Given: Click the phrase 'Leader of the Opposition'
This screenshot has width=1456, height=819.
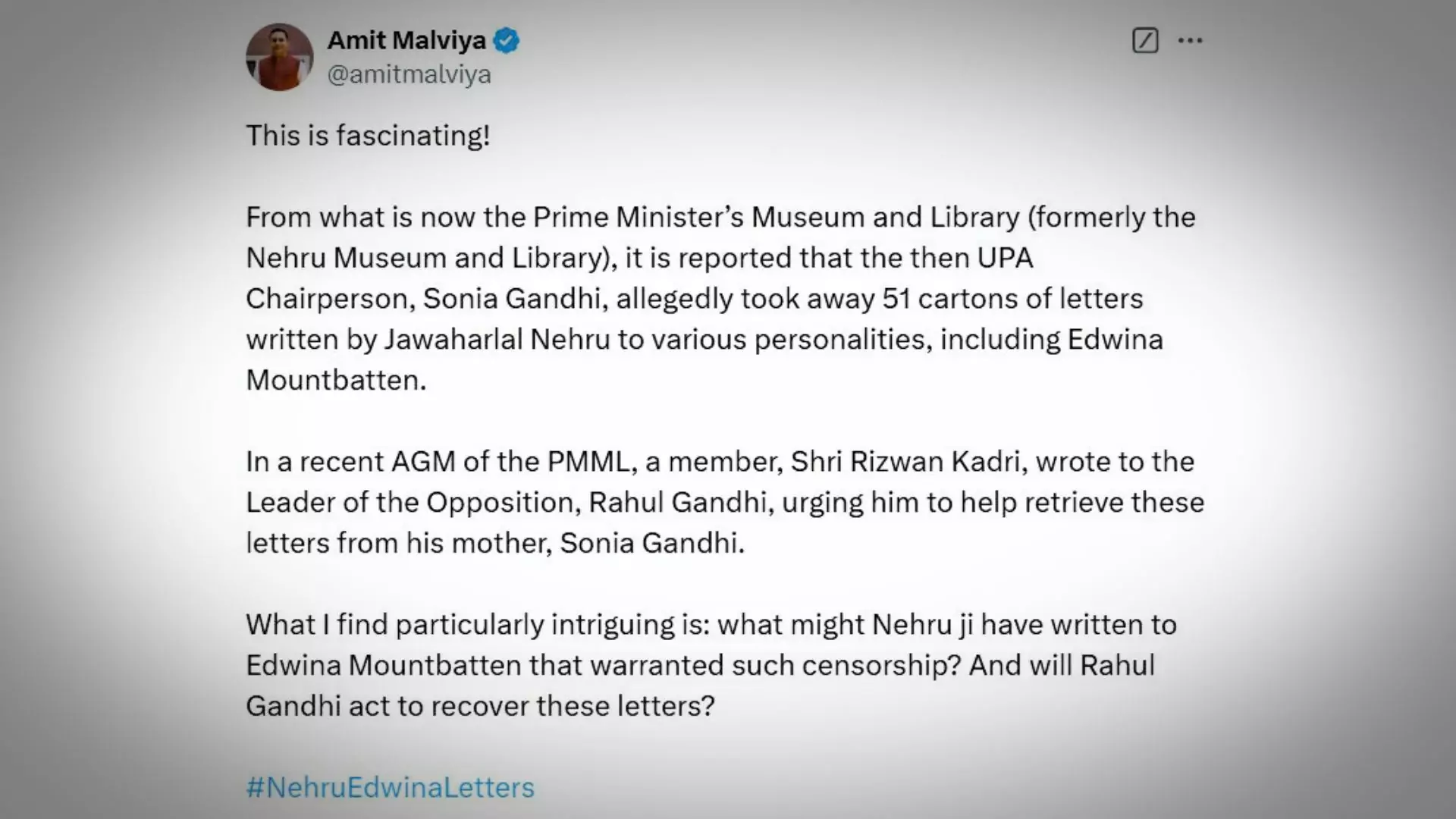Looking at the screenshot, I should [413, 503].
